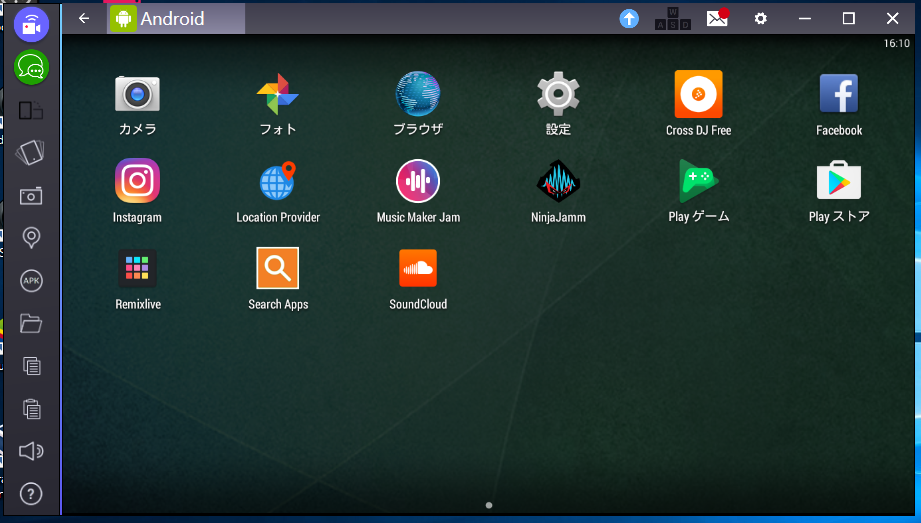Take a screenshot with sidebar camera icon
Image resolution: width=921 pixels, height=523 pixels.
tap(31, 196)
